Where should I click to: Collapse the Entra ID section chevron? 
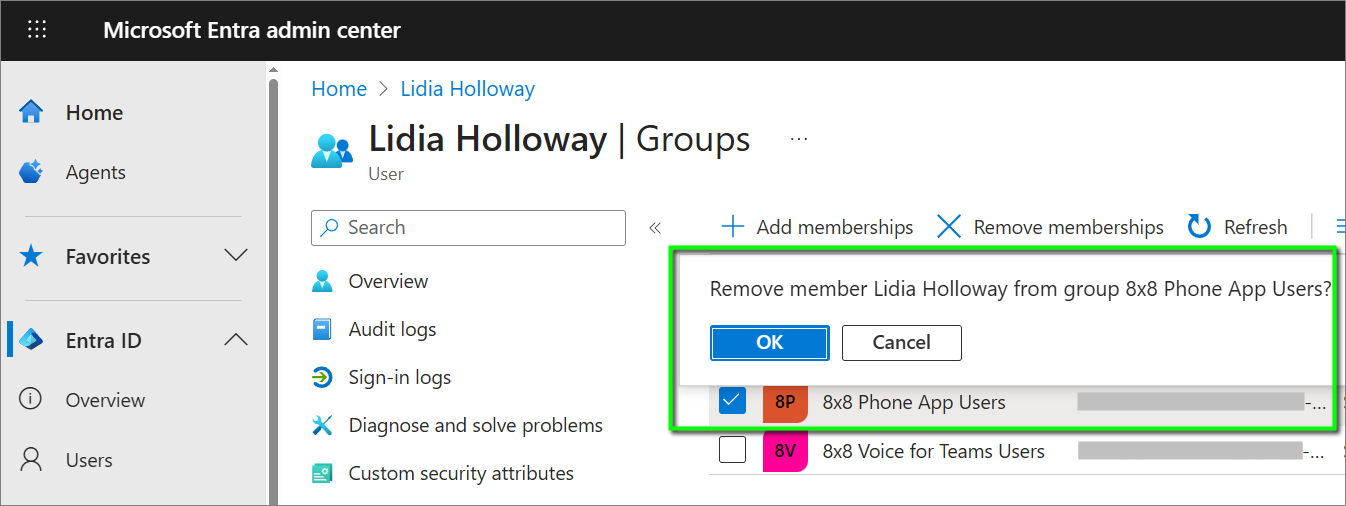point(236,340)
